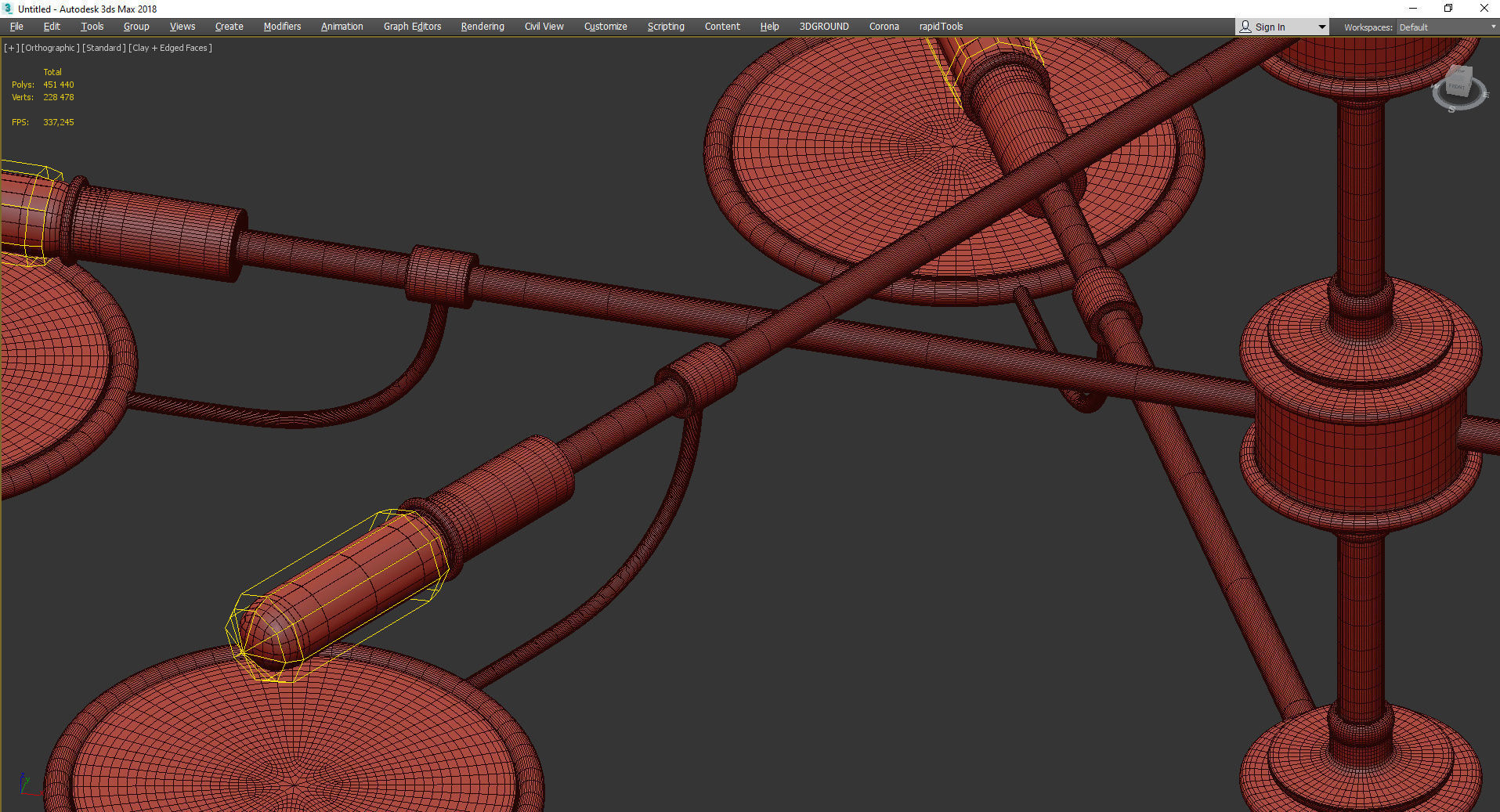
Task: Open the Scripting menu
Action: [666, 27]
